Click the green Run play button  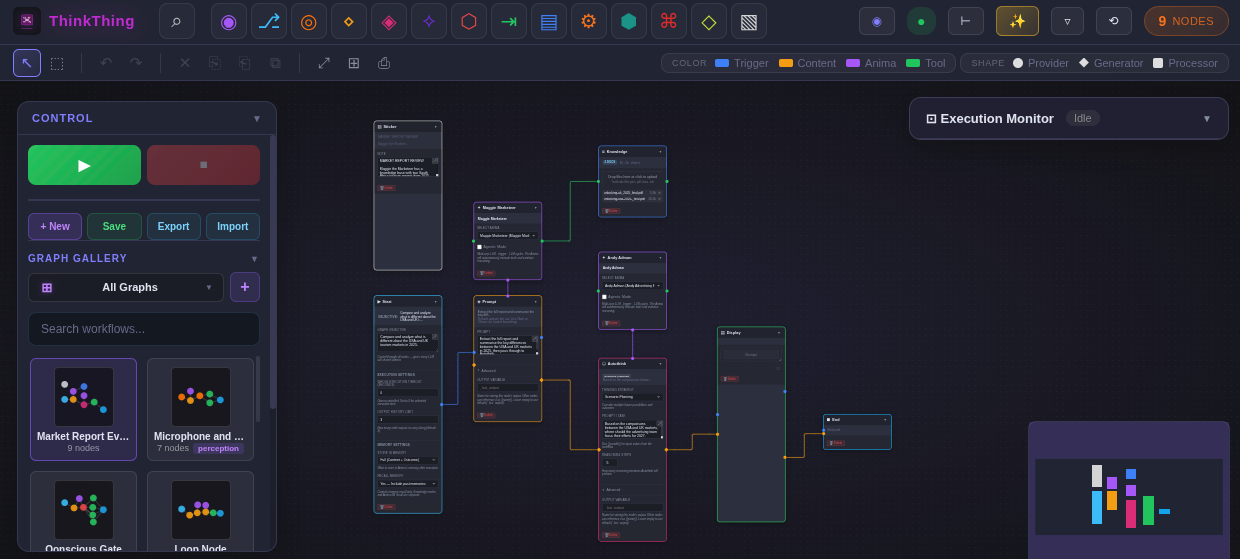84,165
